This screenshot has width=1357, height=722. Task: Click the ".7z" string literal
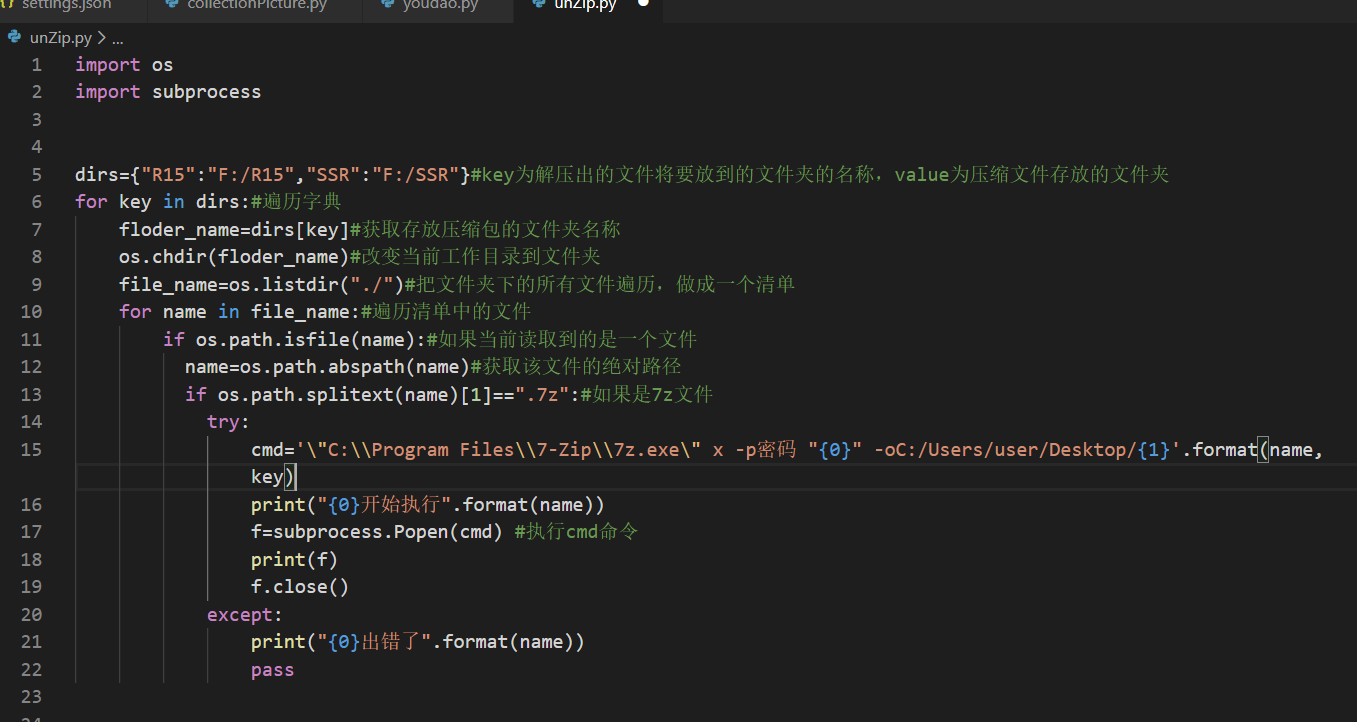542,395
